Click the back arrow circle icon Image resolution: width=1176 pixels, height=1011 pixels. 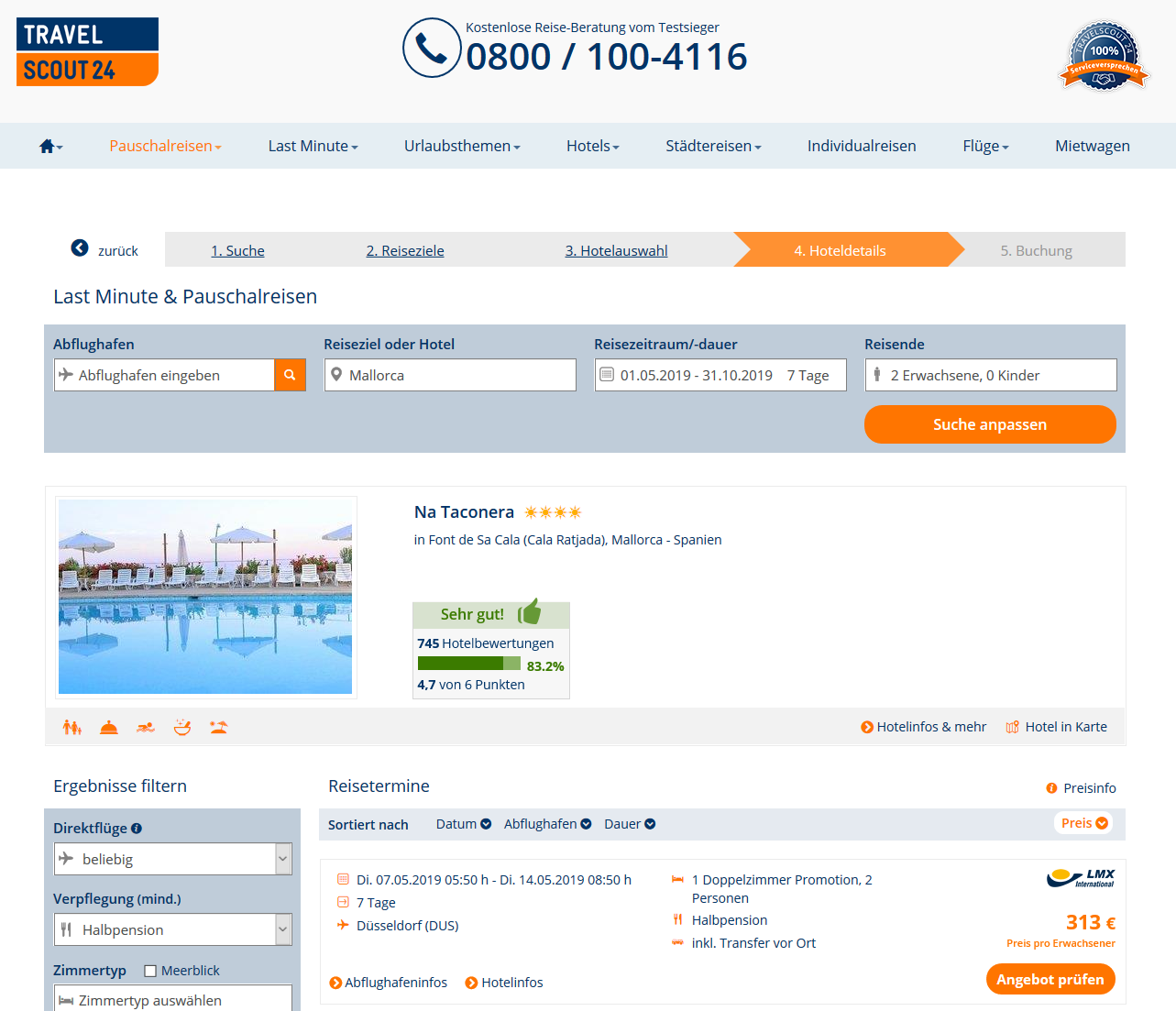[80, 248]
